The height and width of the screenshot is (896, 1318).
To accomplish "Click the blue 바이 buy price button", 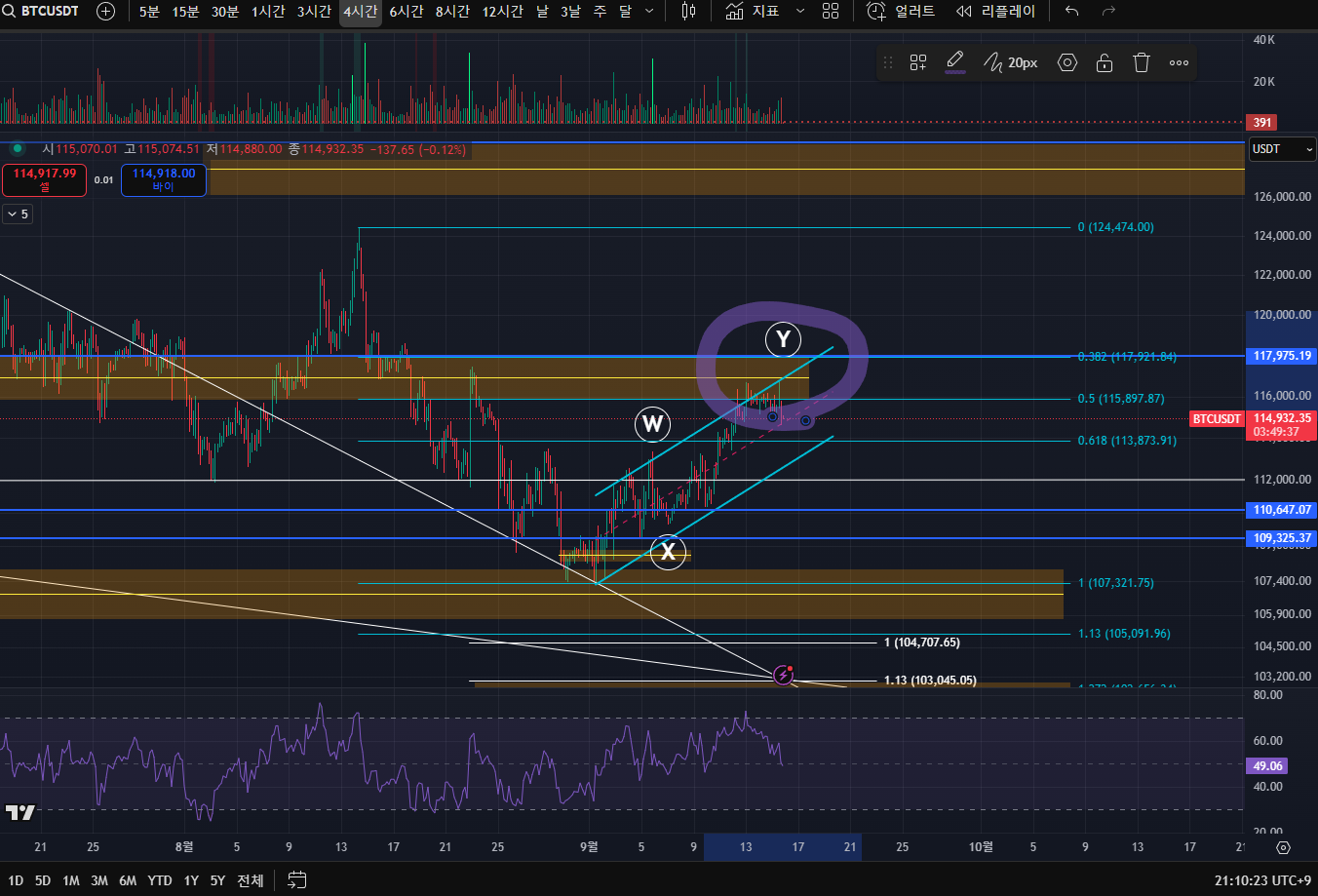I will 164,179.
